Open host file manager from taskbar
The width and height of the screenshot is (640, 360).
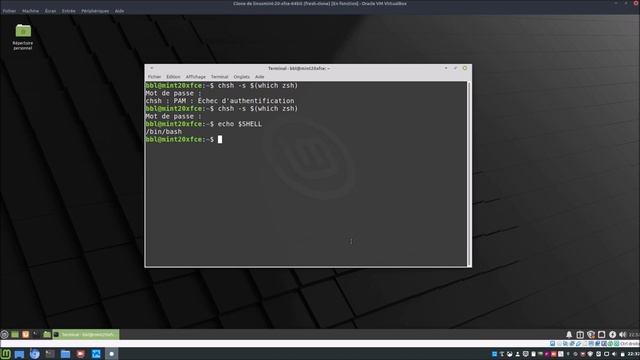(65, 354)
